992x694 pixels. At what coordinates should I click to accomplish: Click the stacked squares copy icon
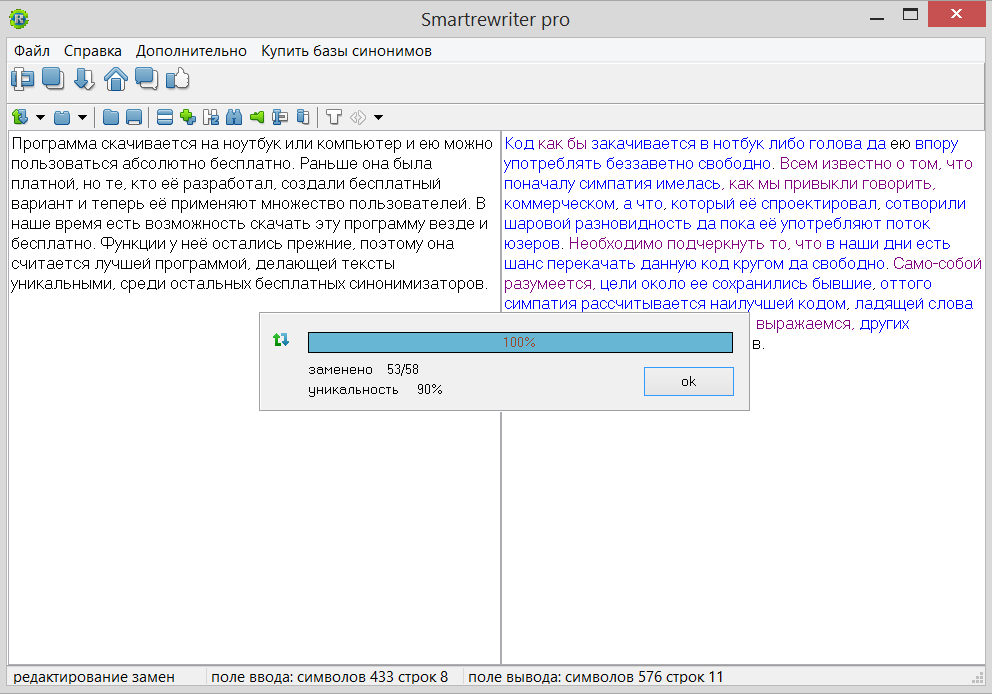(53, 78)
